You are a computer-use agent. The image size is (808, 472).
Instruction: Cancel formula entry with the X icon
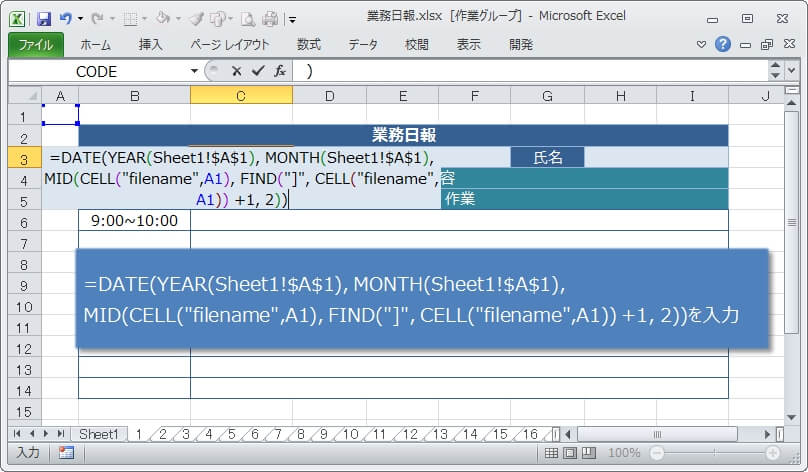tap(237, 71)
